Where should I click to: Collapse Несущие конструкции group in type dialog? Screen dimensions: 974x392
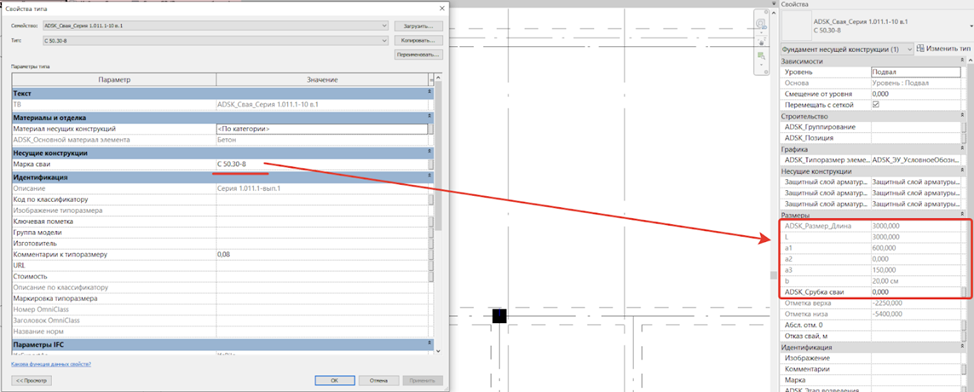click(x=429, y=152)
